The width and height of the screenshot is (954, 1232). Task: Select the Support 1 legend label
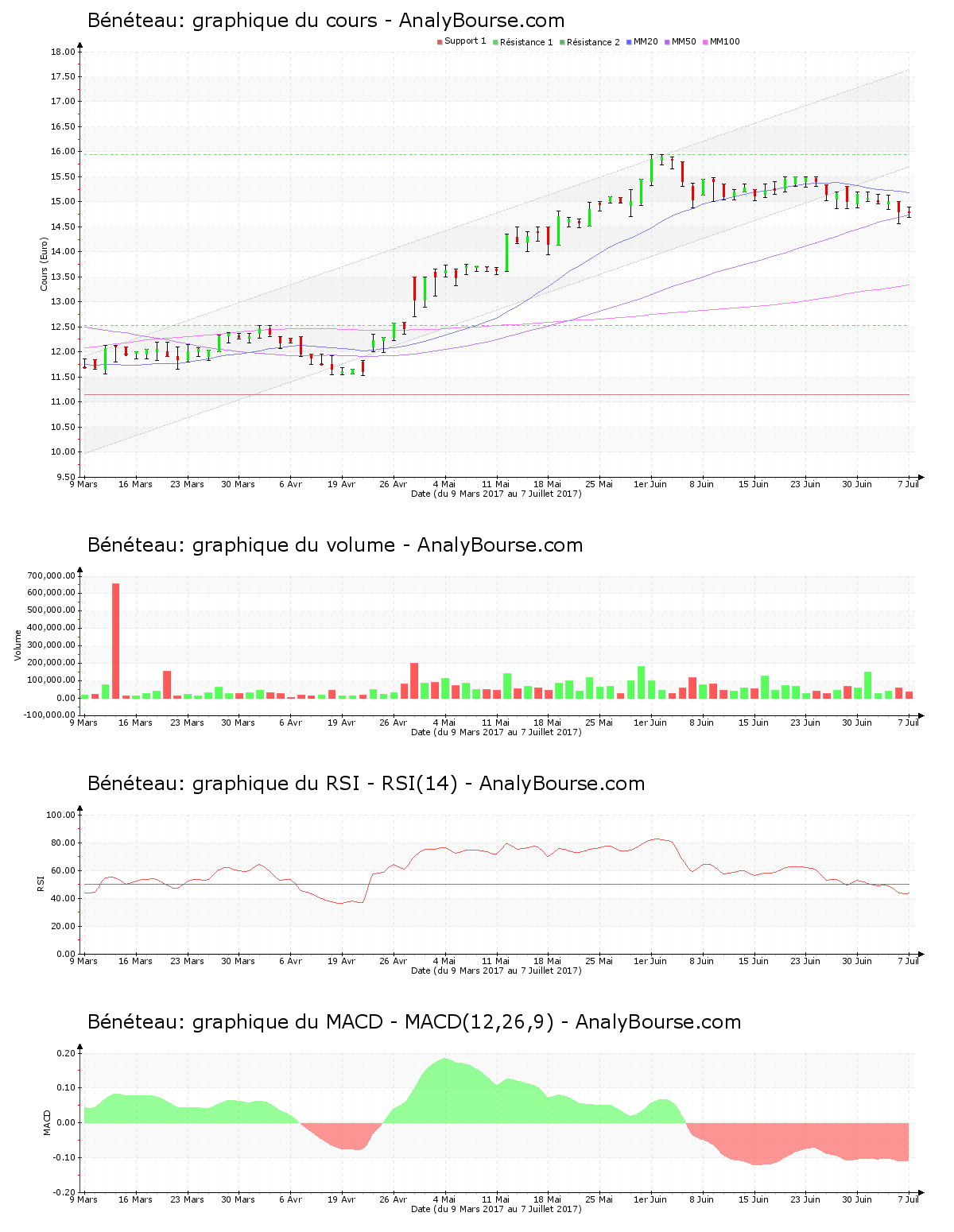[465, 41]
